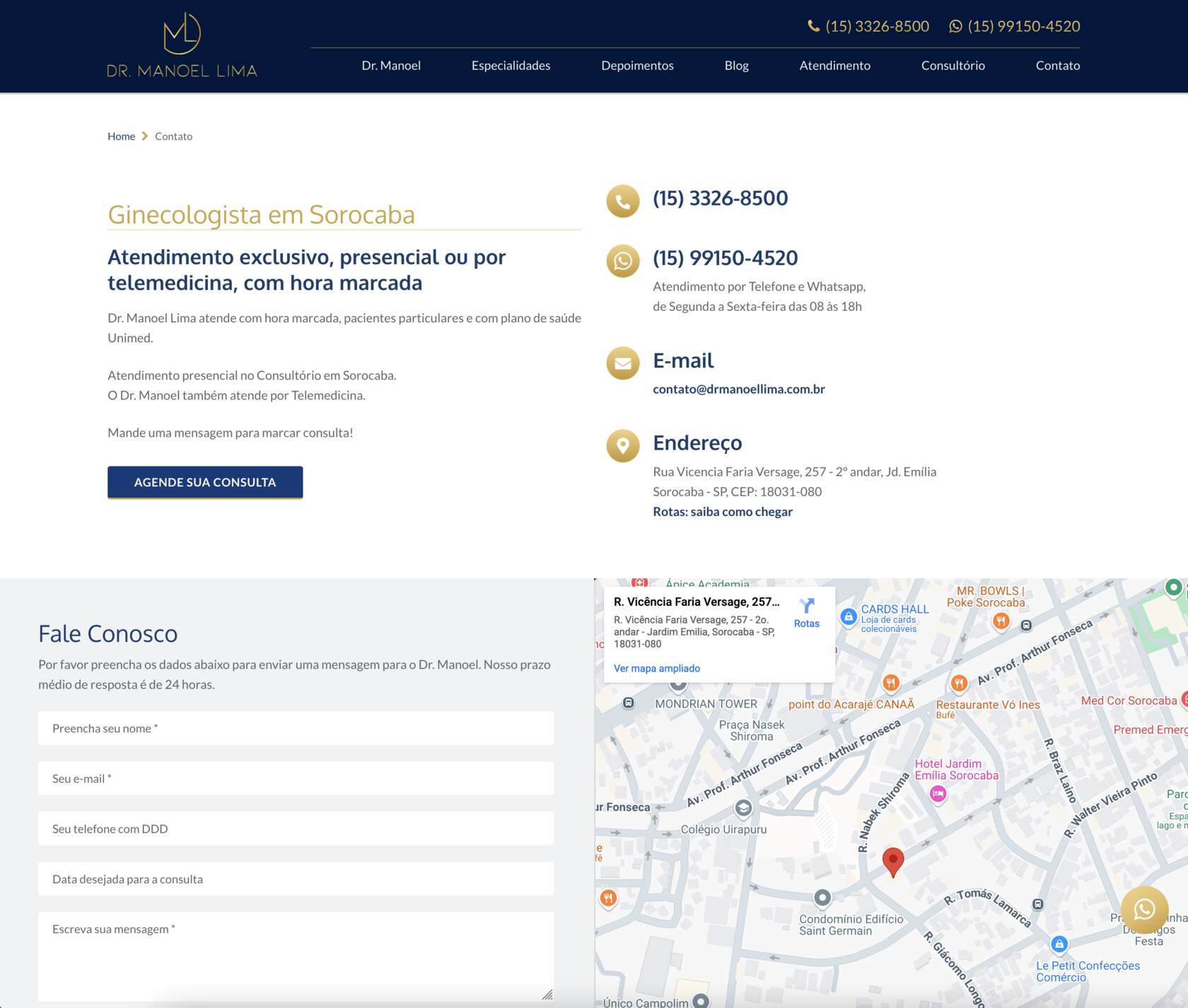
Task: Open the contato@drmanoellima.com.br email link
Action: click(738, 389)
